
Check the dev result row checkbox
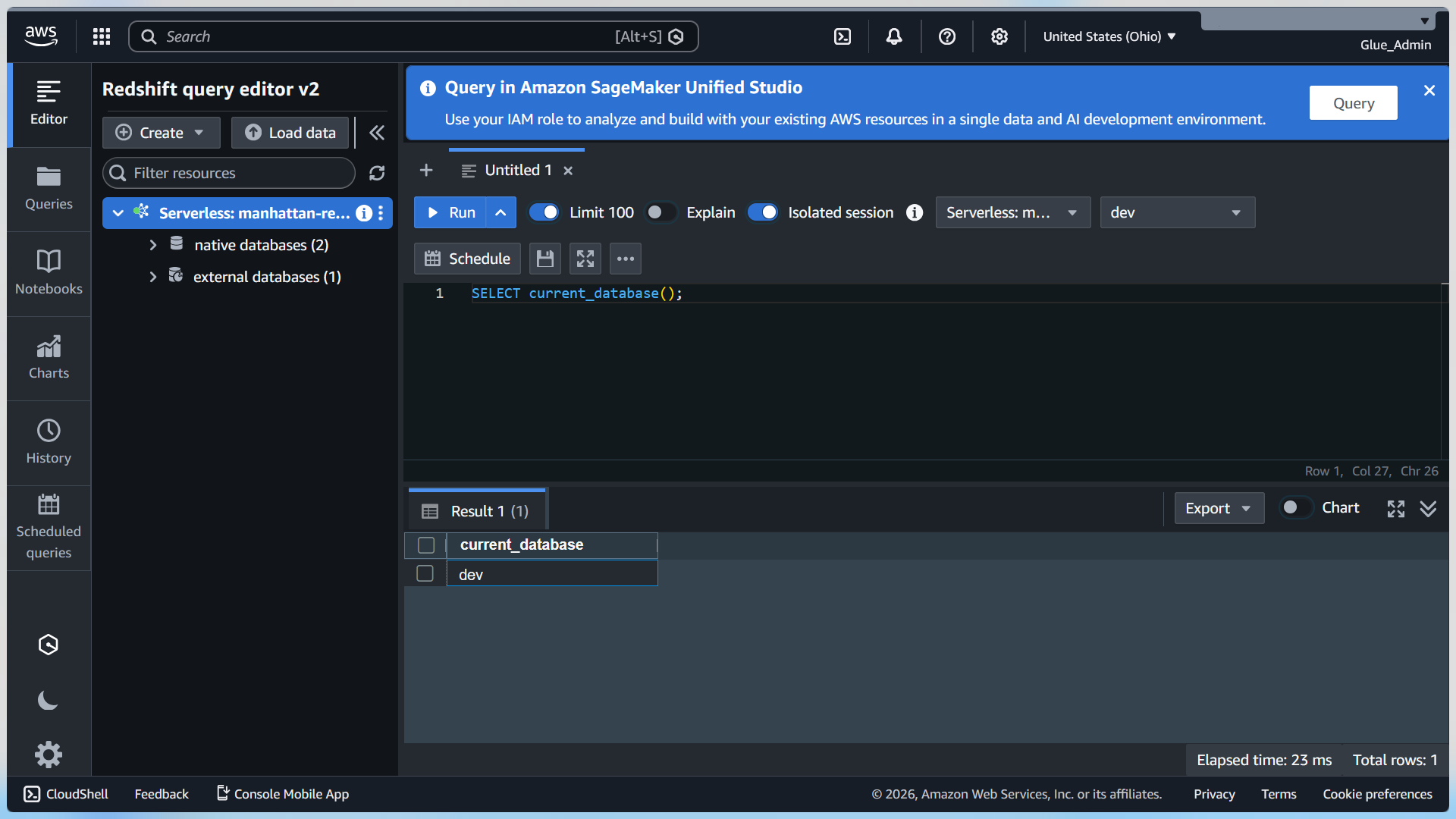coord(425,573)
